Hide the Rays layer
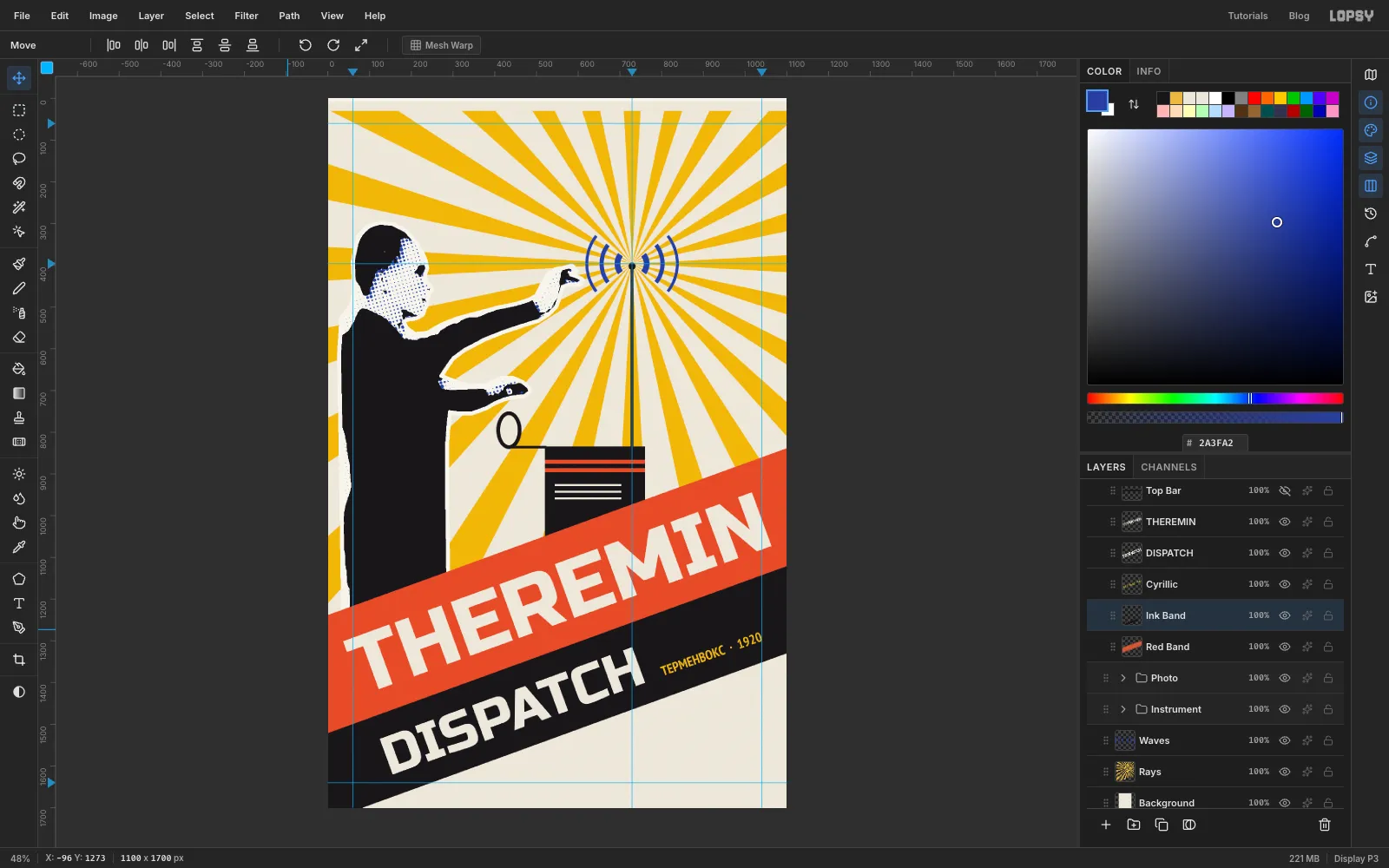 point(1285,772)
